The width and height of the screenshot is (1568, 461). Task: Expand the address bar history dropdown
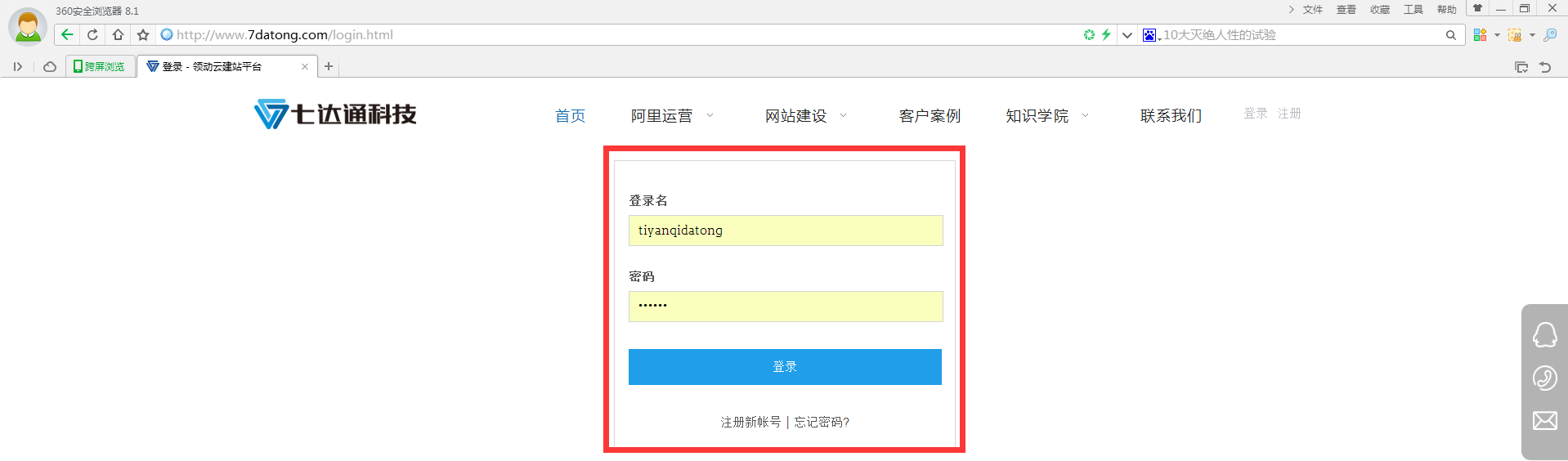point(1127,34)
